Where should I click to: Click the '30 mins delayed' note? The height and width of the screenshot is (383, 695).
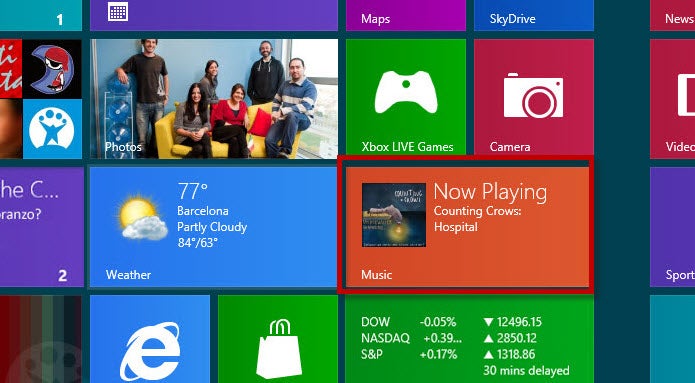coord(526,370)
